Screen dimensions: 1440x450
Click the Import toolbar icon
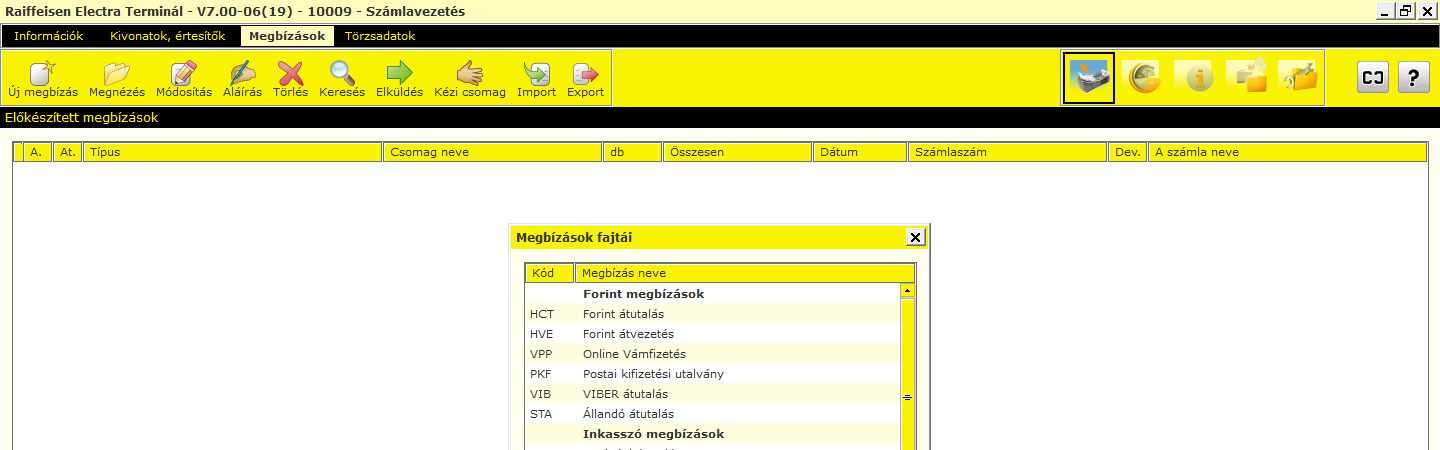tap(537, 79)
